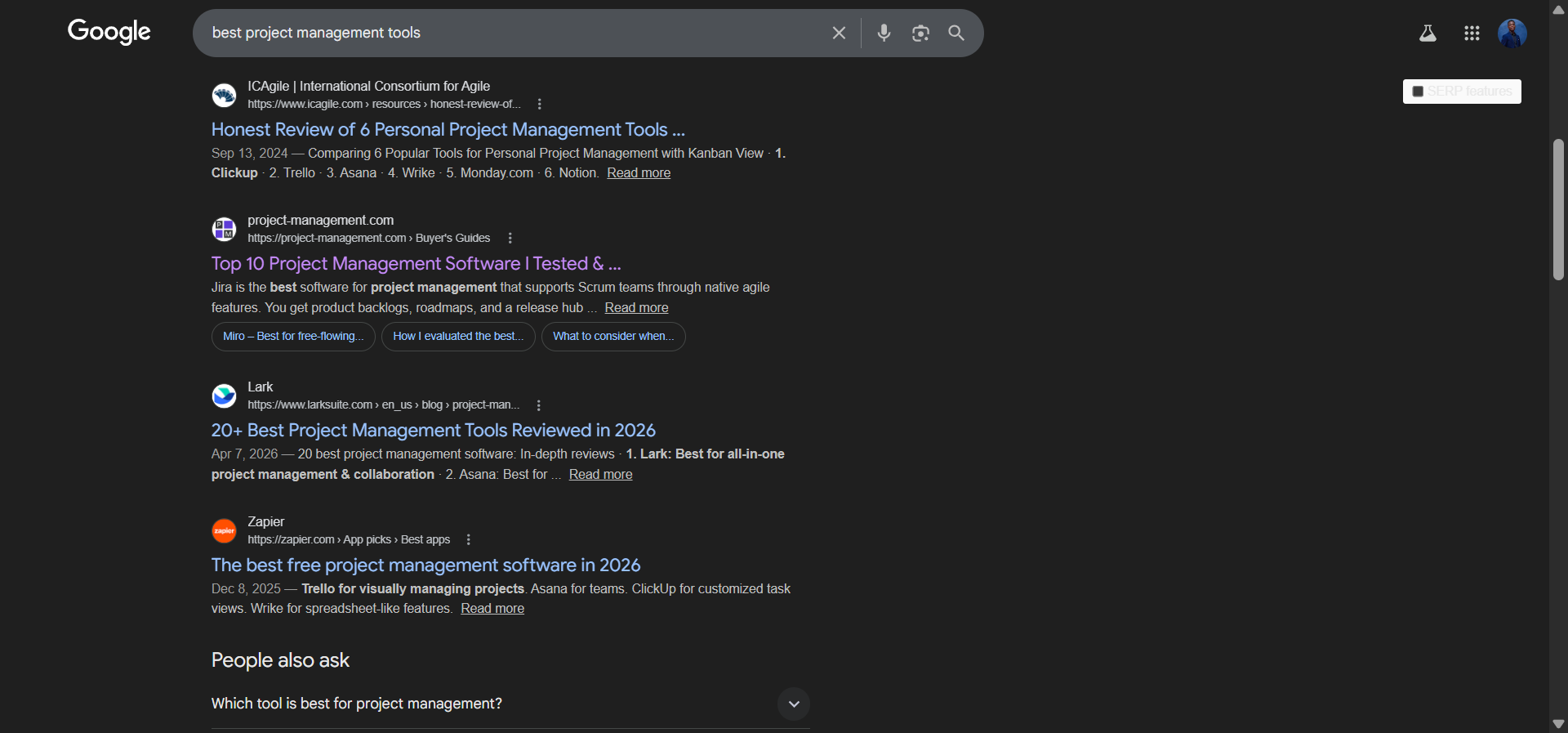Click the 'People also ask' heading
Screen dimensions: 1568x733
[x=280, y=660]
